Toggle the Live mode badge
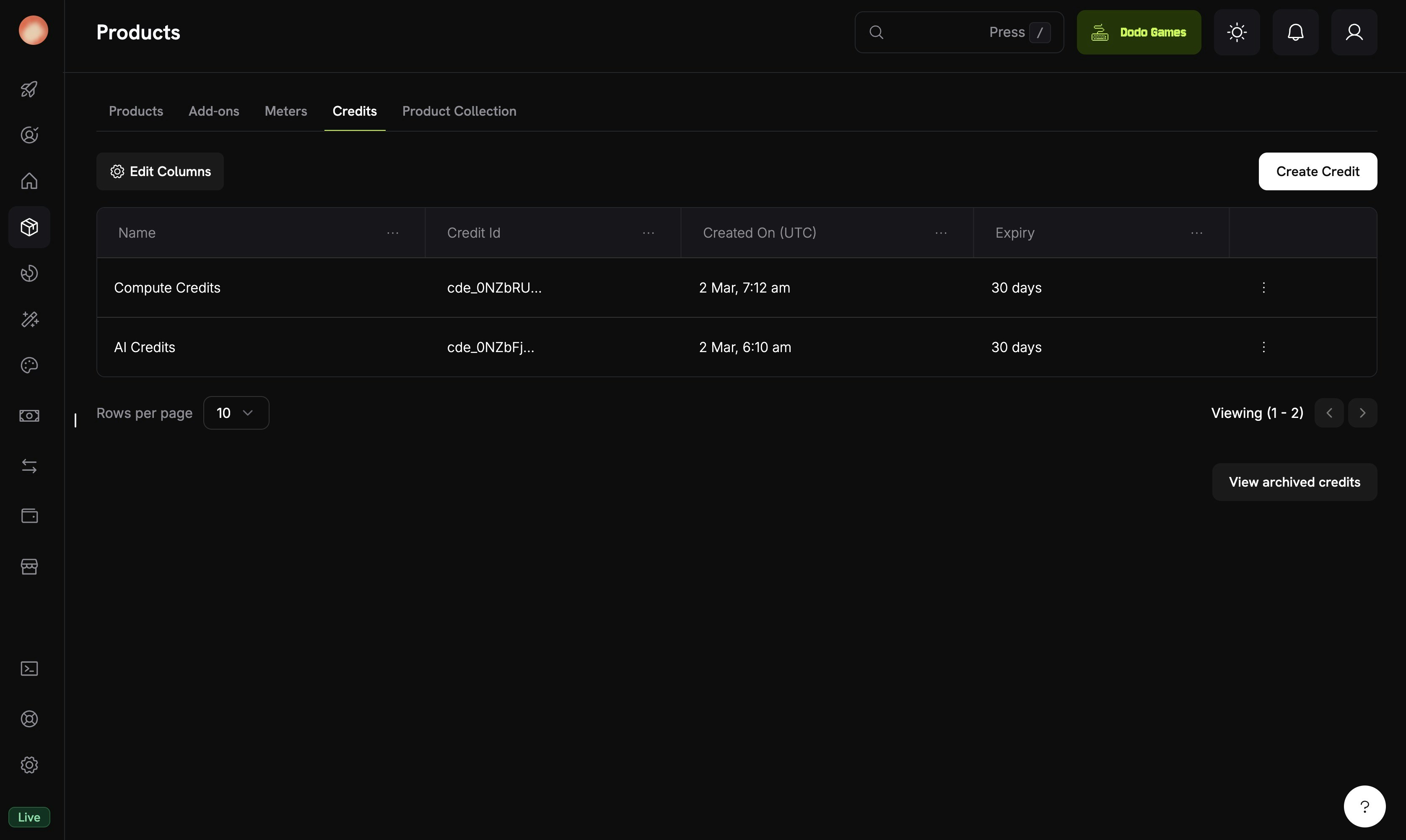The height and width of the screenshot is (840, 1406). point(29,817)
